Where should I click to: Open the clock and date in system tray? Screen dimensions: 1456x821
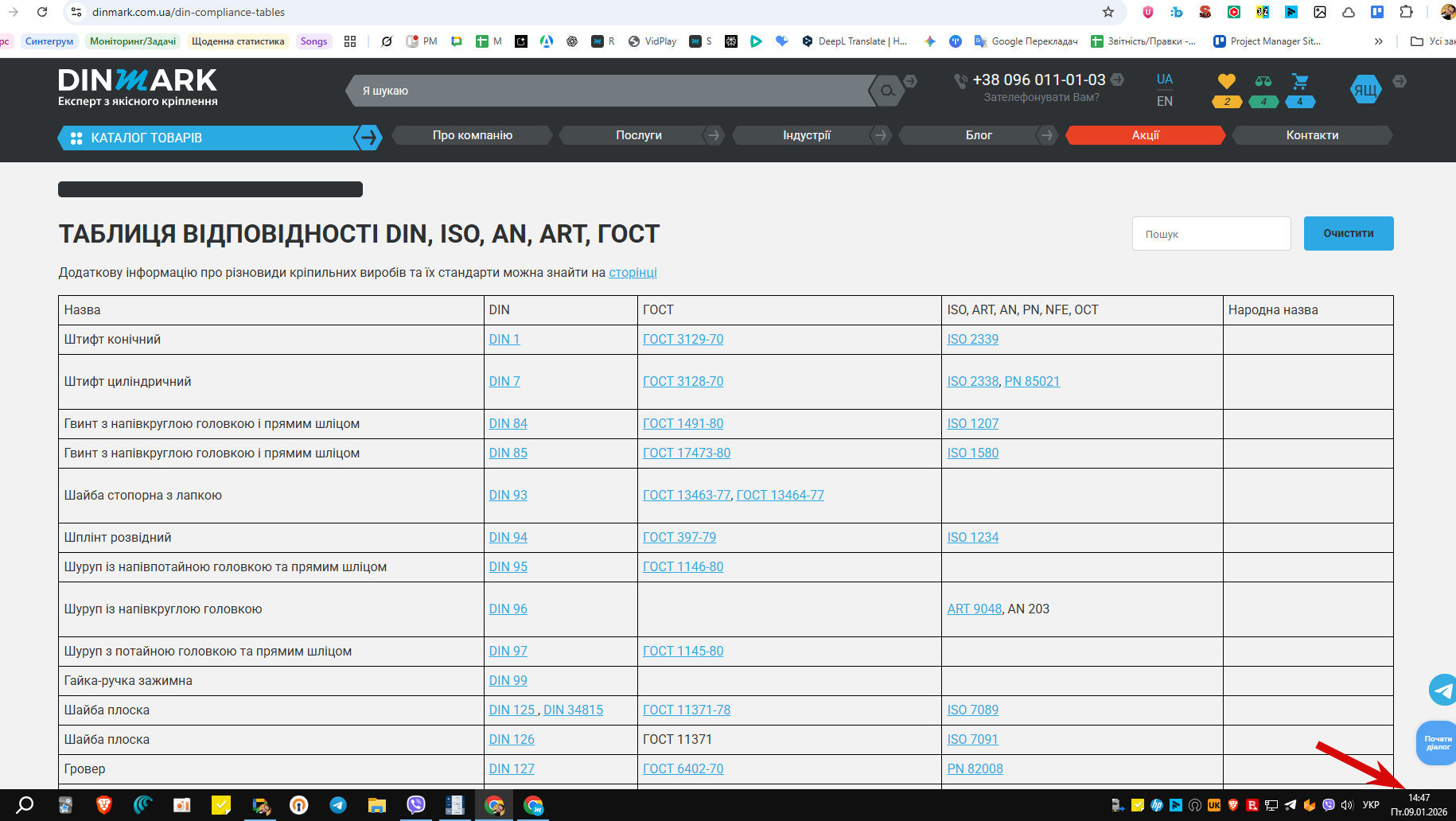[1419, 805]
